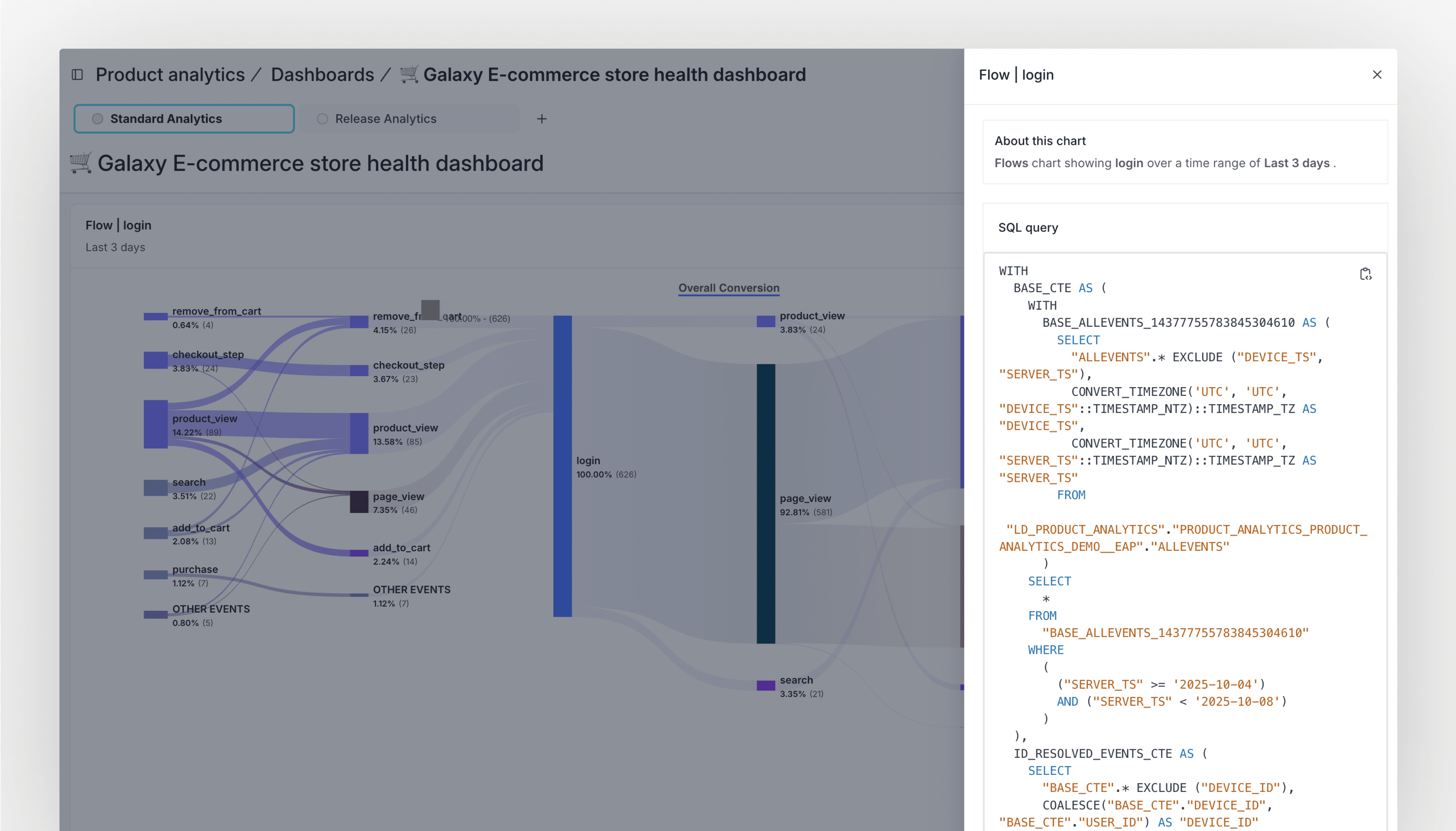Click the dark page_view 7.35% node

pyautogui.click(x=359, y=502)
